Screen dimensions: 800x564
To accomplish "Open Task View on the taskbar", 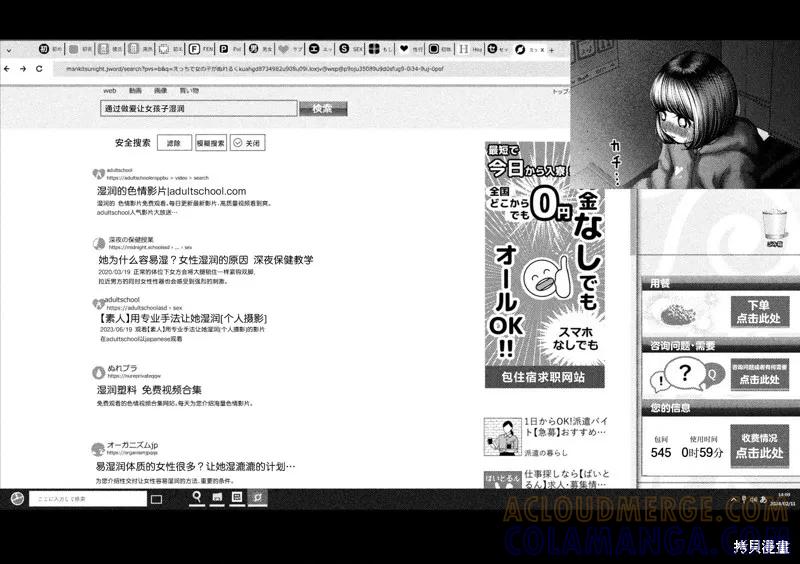I will tap(157, 499).
